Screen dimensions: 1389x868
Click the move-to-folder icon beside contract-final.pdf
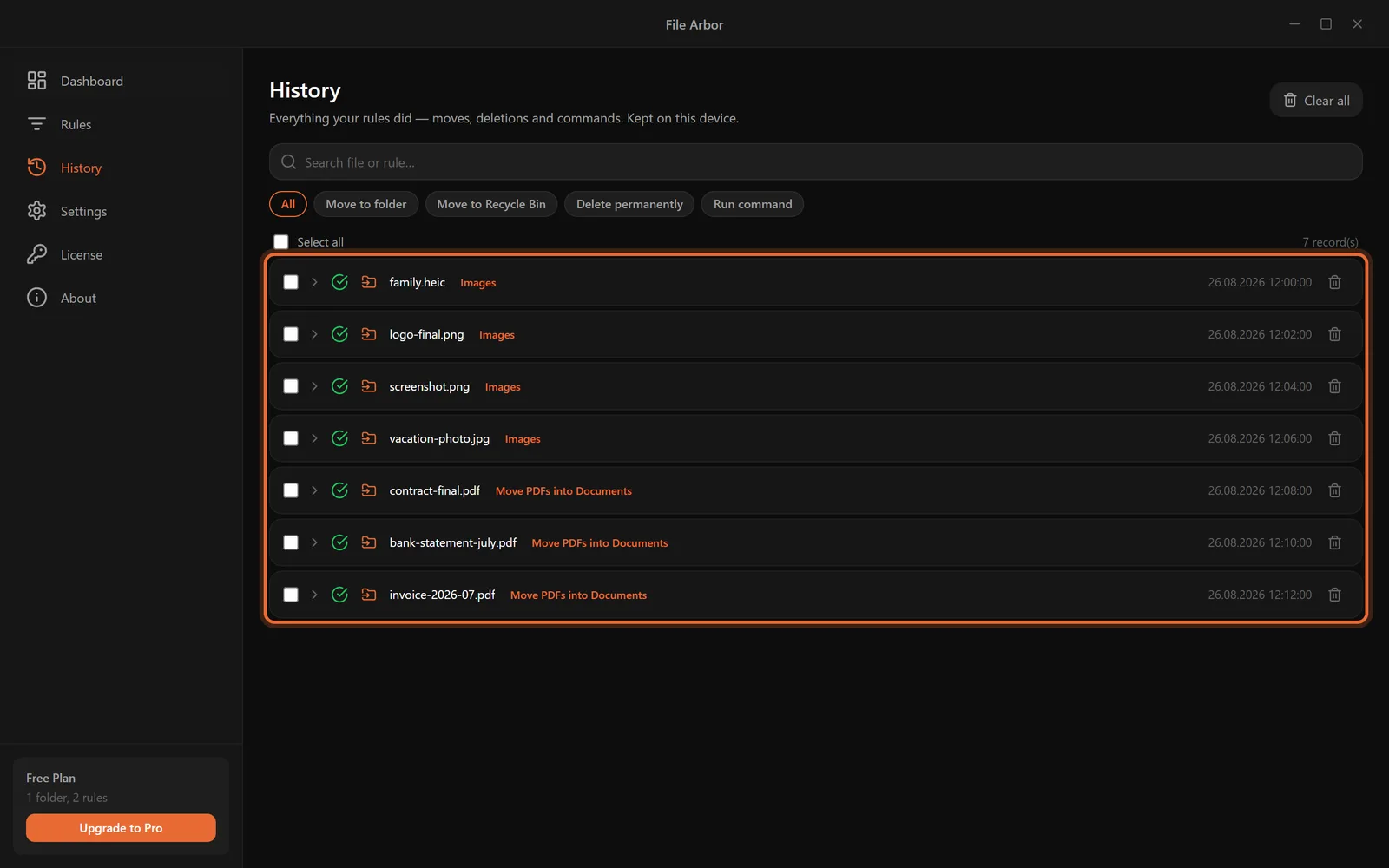pyautogui.click(x=369, y=490)
